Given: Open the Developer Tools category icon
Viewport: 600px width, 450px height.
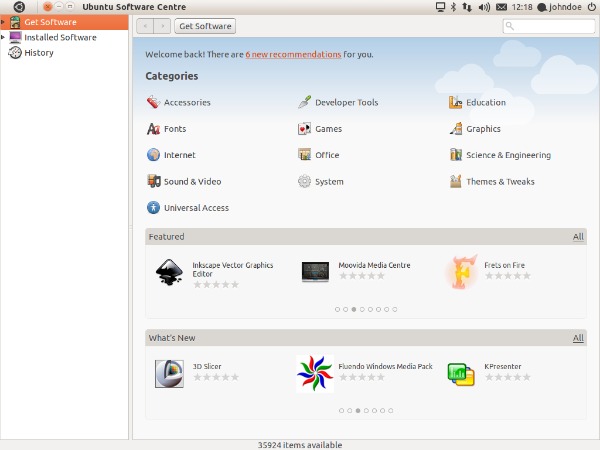Looking at the screenshot, I should coord(304,102).
